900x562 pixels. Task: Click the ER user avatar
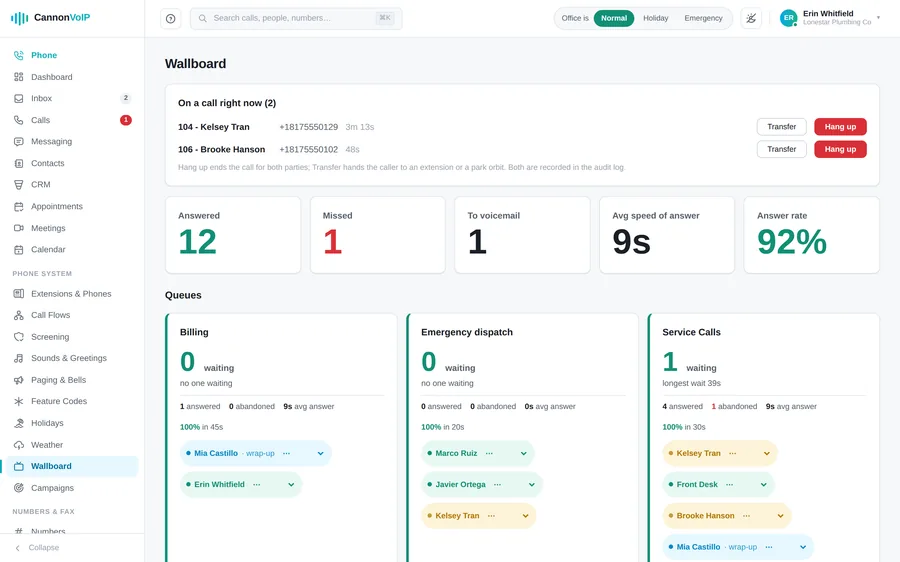789,18
